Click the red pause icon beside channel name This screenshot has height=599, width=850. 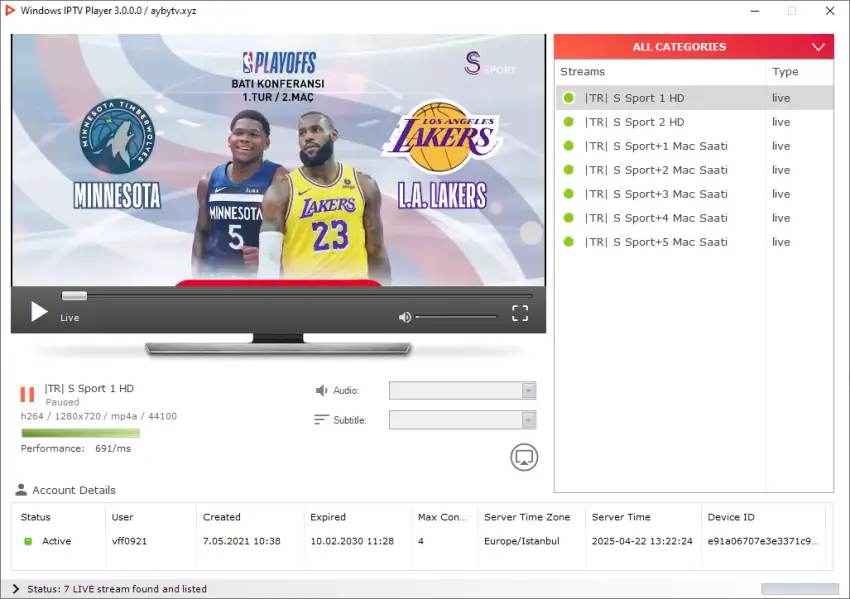[x=27, y=394]
